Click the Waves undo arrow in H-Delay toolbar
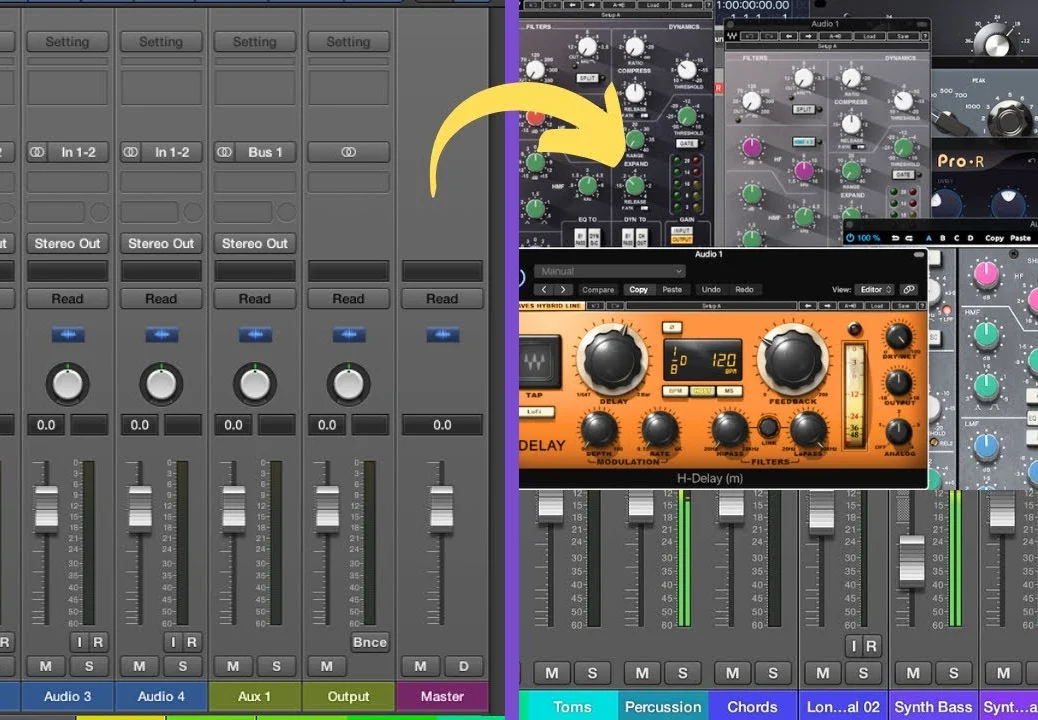Image resolution: width=1038 pixels, height=720 pixels. click(x=595, y=306)
